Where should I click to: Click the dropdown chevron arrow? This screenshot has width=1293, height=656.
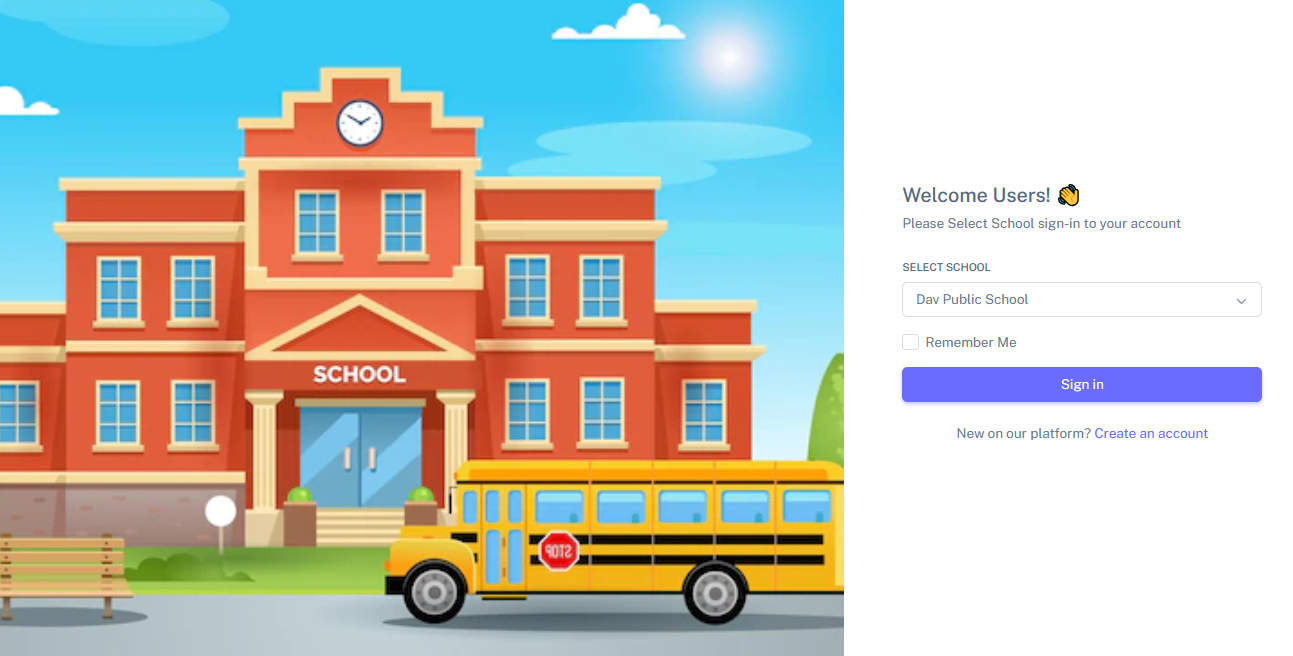1241,300
